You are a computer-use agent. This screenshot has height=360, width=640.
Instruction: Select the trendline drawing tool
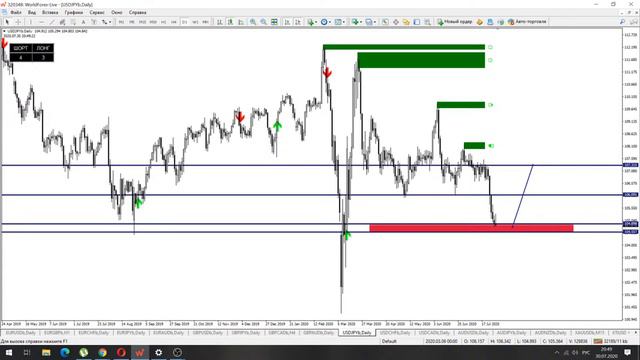(52, 22)
